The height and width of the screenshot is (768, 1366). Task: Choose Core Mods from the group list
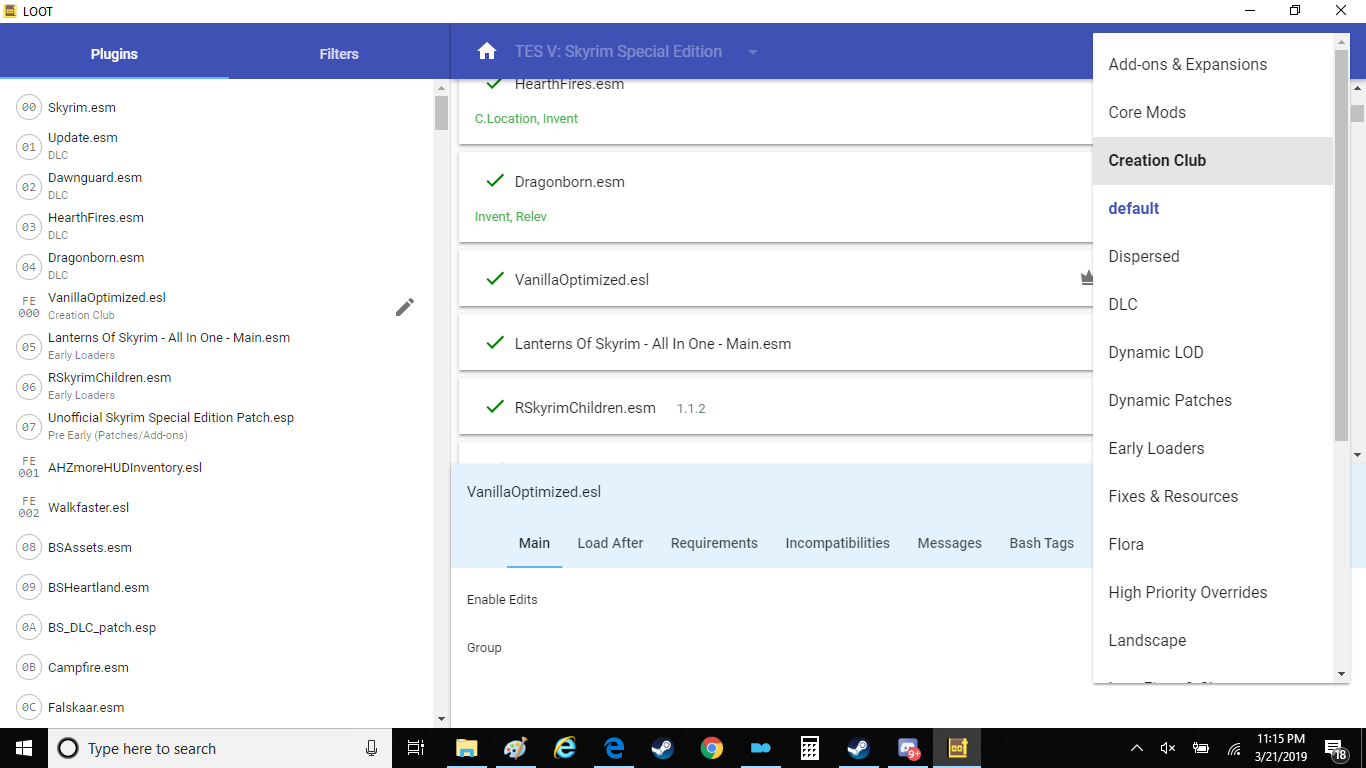point(1213,113)
